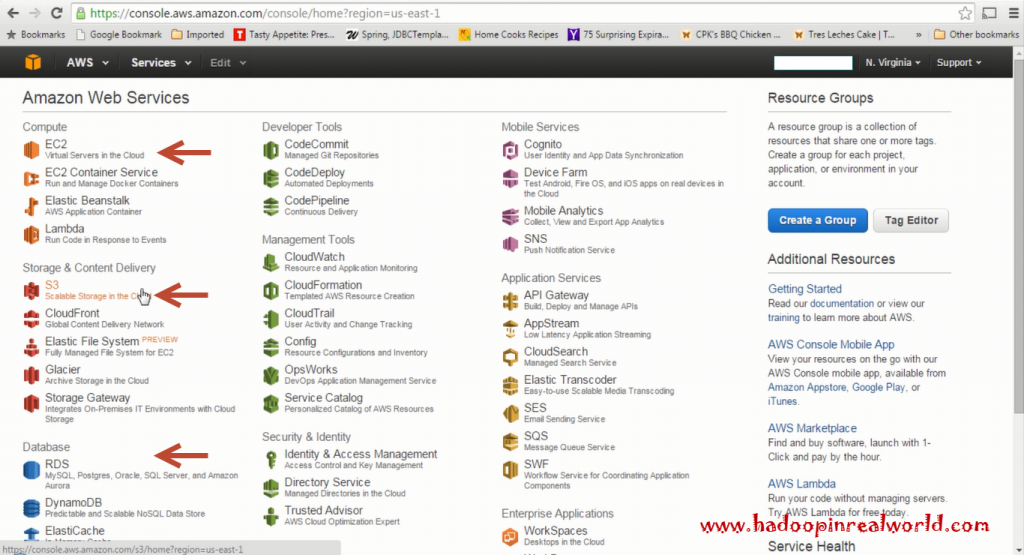Open the AWS dropdown in navigation bar

tap(85, 63)
